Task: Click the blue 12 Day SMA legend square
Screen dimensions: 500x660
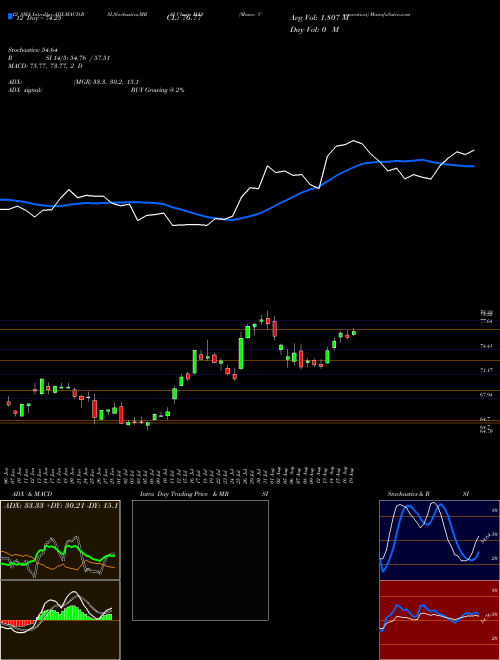Action: 11,17
